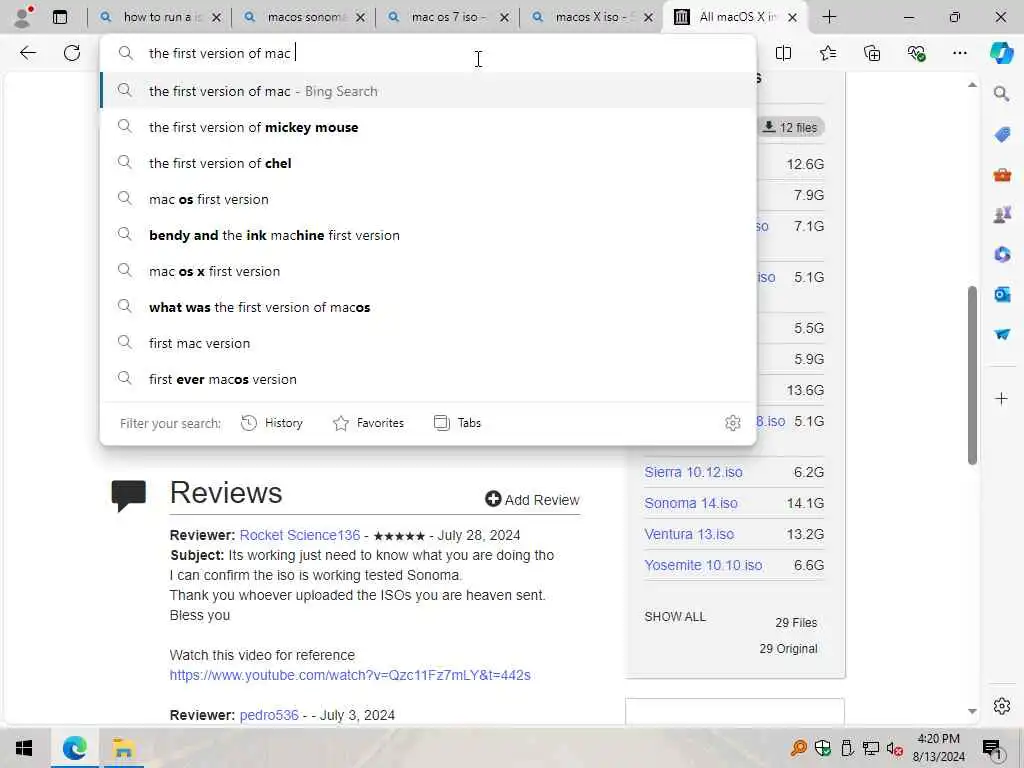The image size is (1024, 768).
Task: Filter search by Tabs
Action: tap(457, 423)
